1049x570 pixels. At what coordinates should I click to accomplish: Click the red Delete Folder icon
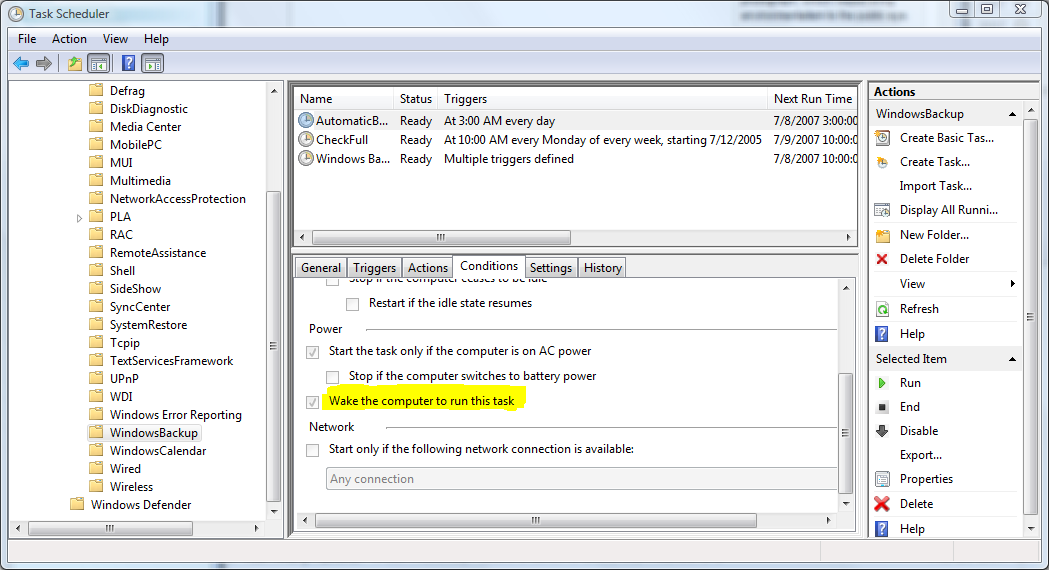click(x=882, y=259)
